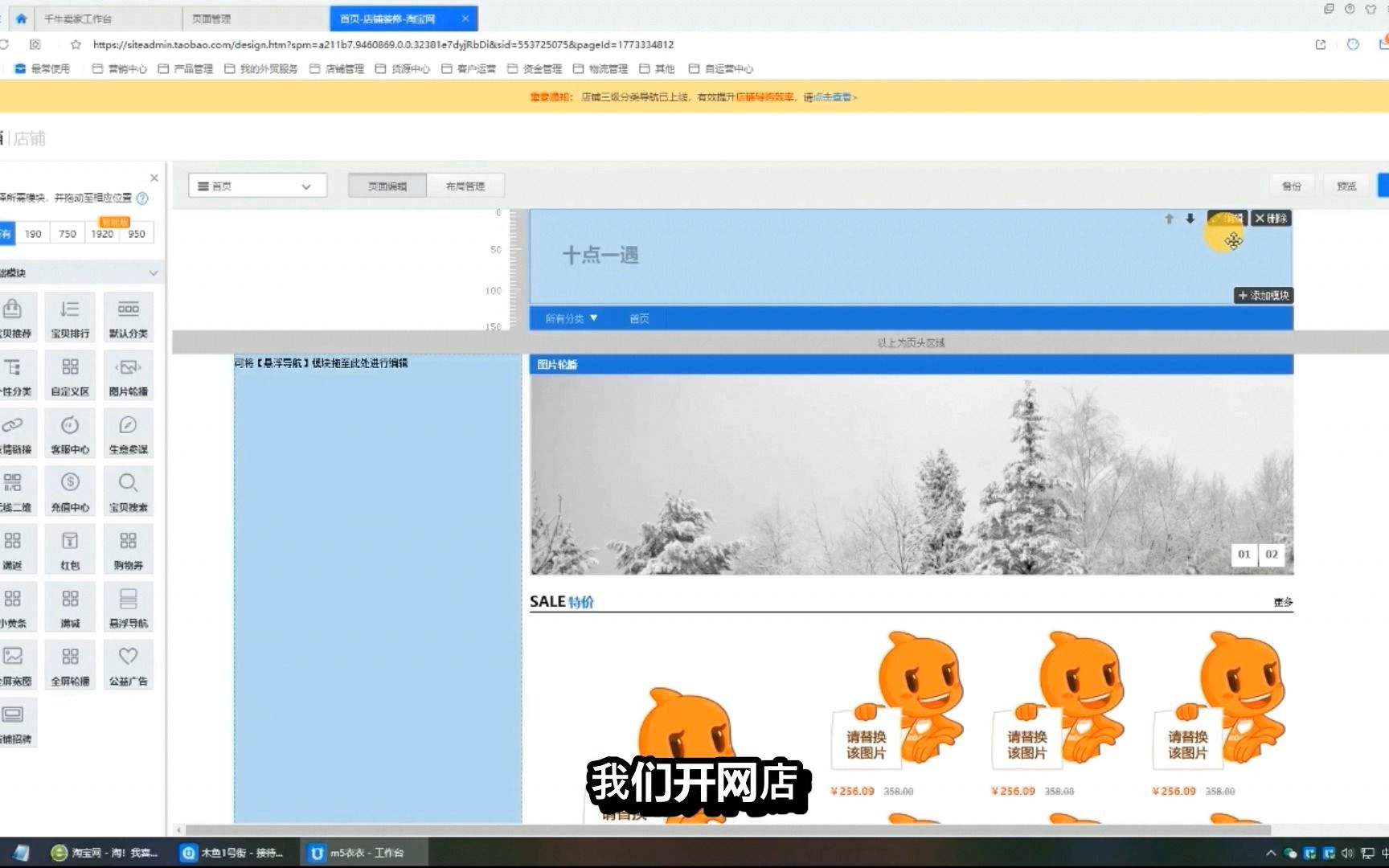Expand the 所有分类 navigation dropdown

click(x=572, y=319)
